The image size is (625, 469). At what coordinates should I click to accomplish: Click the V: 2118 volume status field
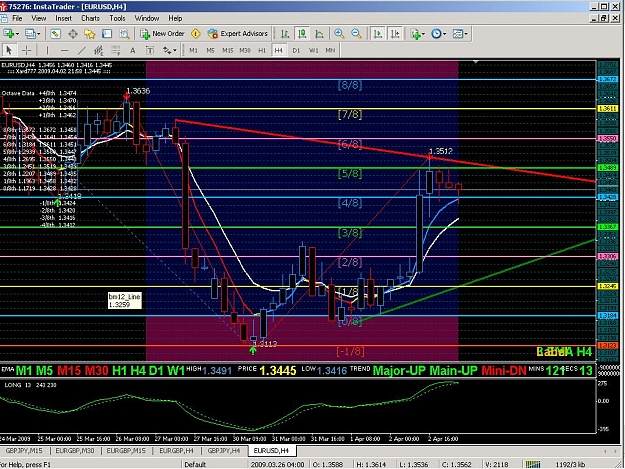click(x=497, y=465)
